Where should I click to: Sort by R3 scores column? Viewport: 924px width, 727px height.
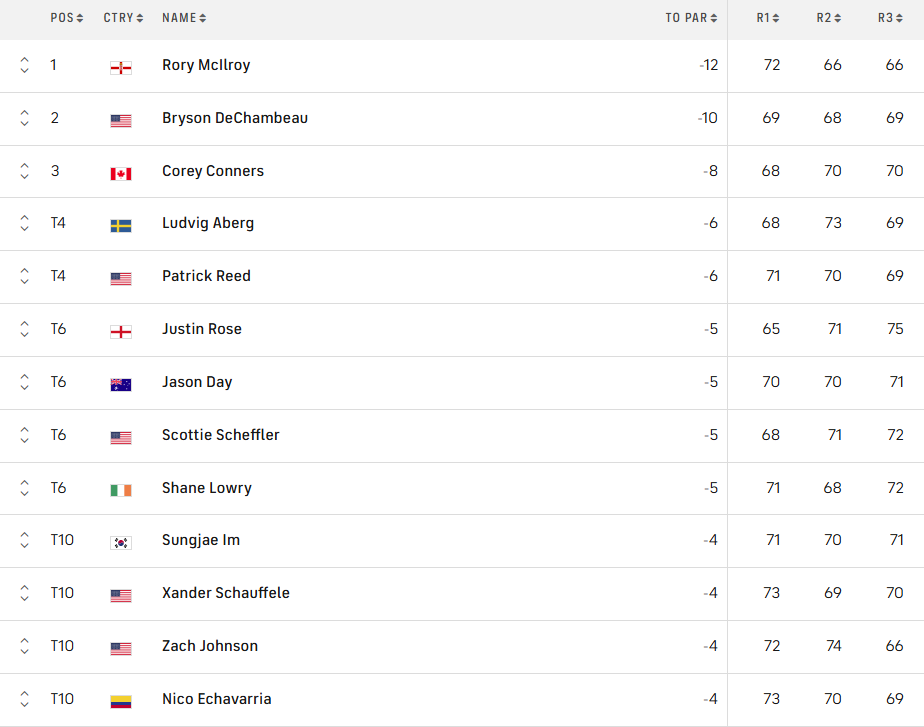tap(890, 18)
